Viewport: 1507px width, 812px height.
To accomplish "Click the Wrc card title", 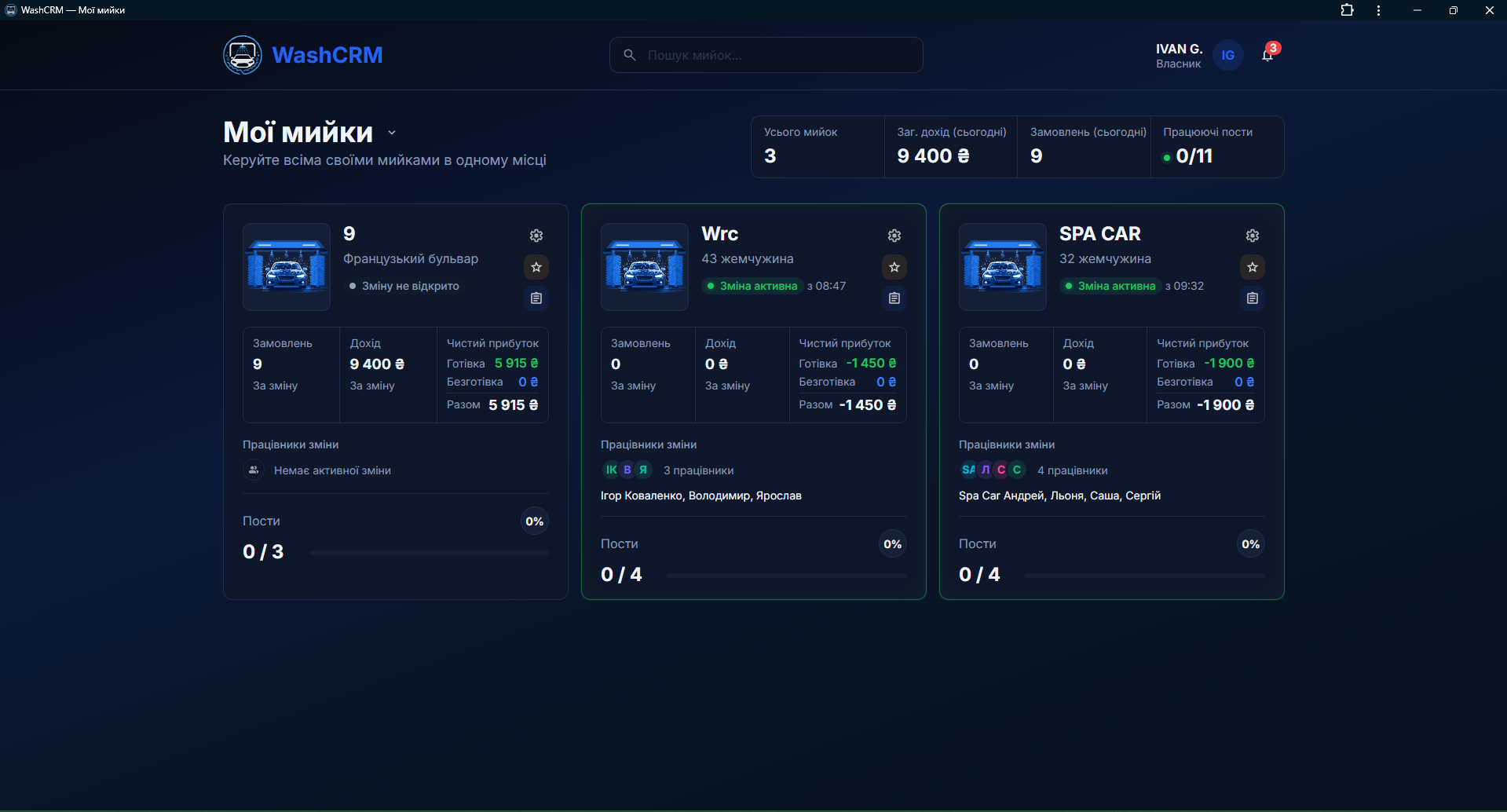I will pyautogui.click(x=719, y=234).
